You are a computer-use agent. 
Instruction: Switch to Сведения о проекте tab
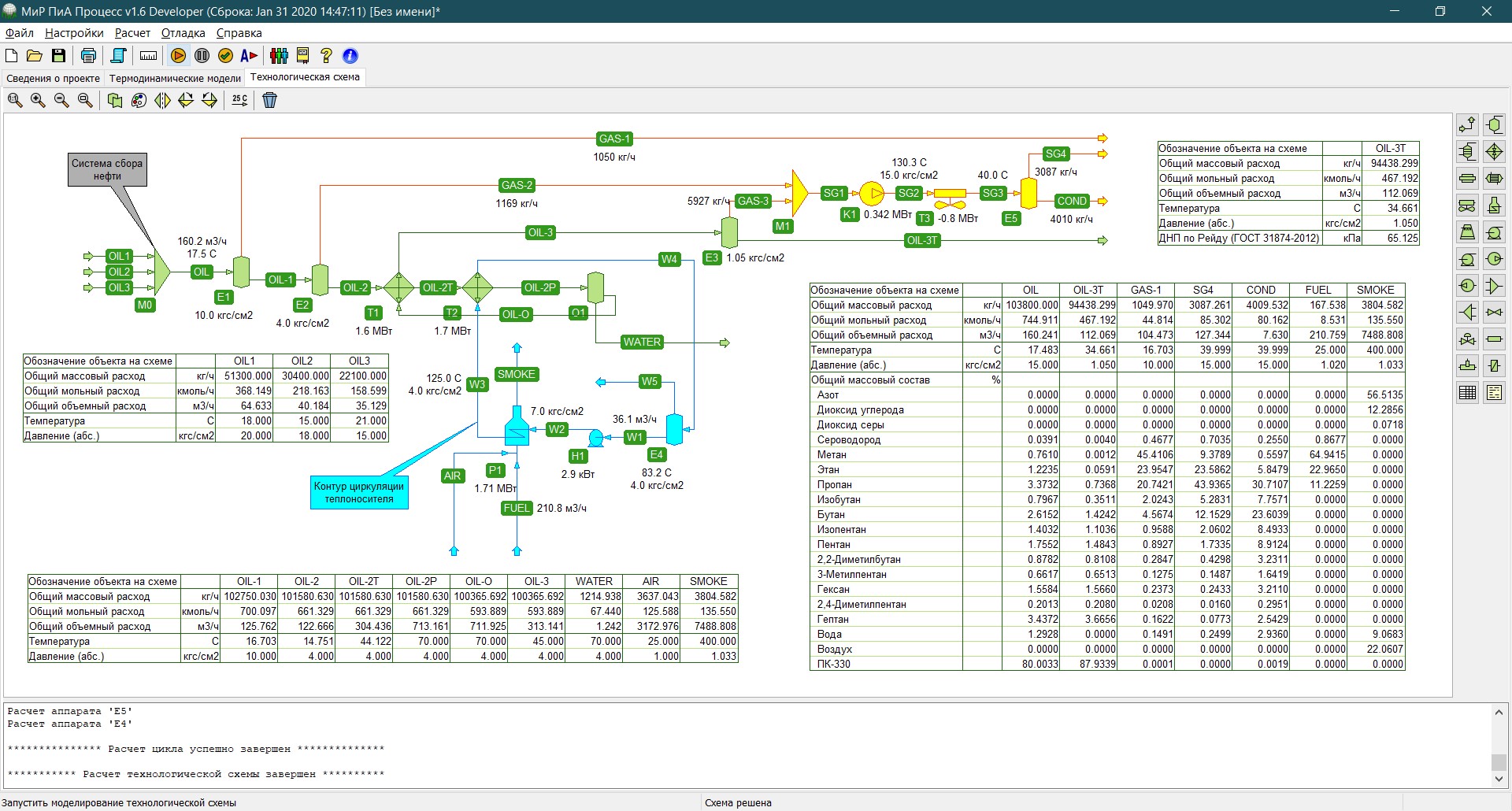click(x=53, y=78)
